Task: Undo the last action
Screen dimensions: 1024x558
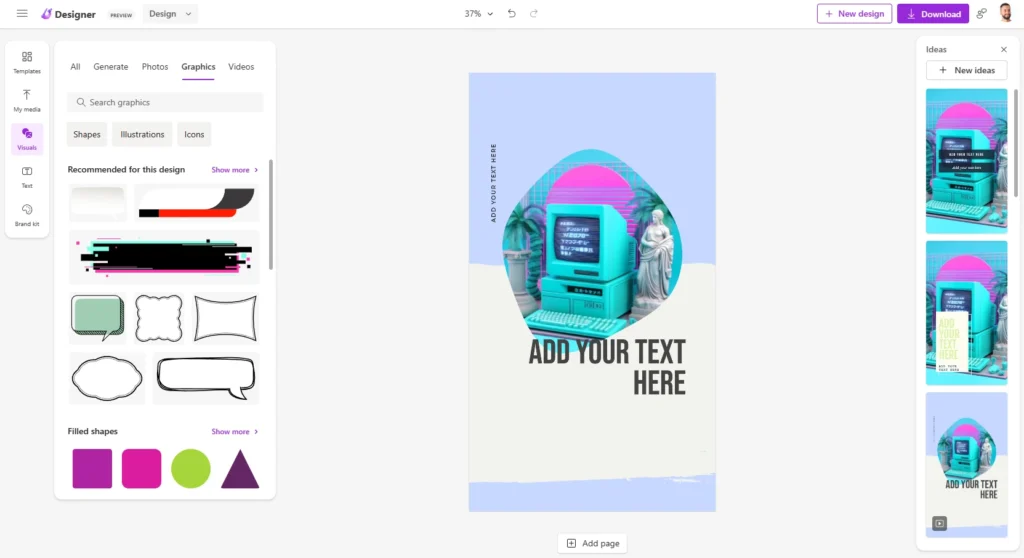Action: (x=511, y=13)
